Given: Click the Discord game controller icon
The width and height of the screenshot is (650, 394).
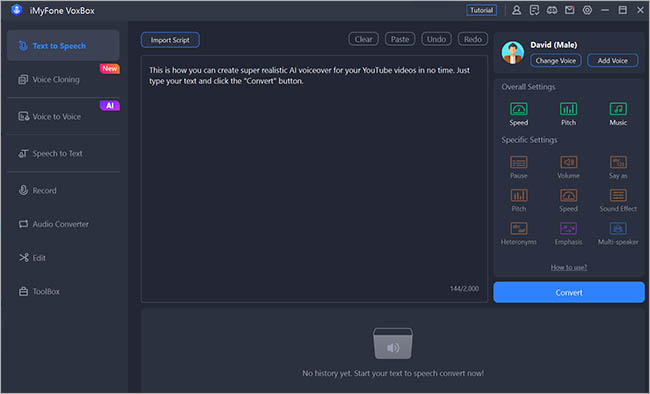Looking at the screenshot, I should pyautogui.click(x=552, y=10).
